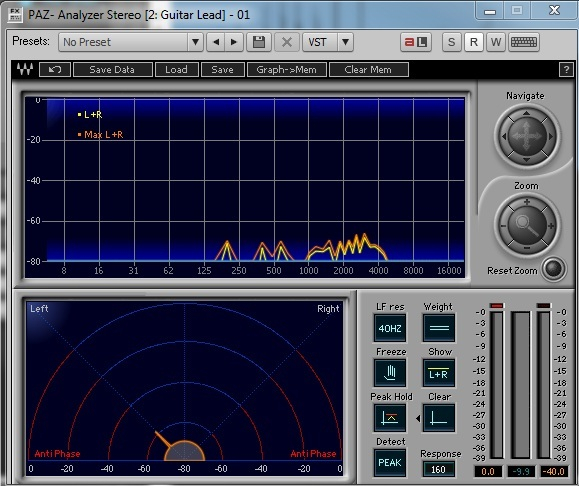Image resolution: width=579 pixels, height=486 pixels.
Task: Click the 0.0 peak readout
Action: coord(488,471)
